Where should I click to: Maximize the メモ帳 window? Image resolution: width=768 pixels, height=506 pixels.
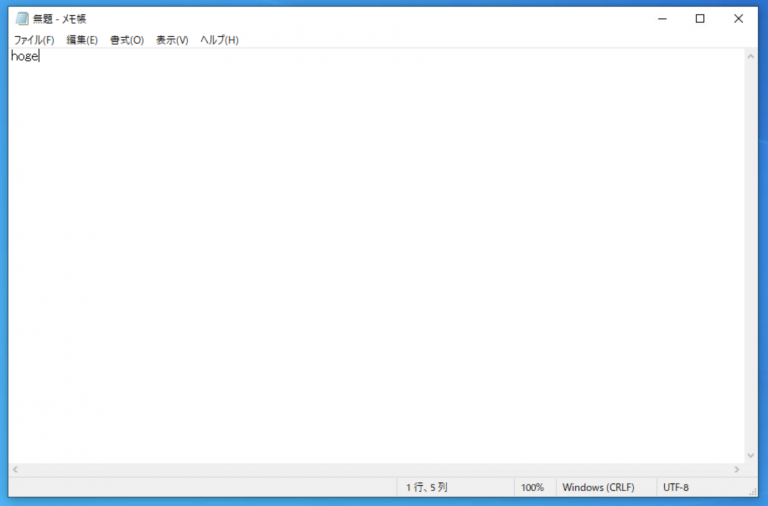tap(700, 19)
